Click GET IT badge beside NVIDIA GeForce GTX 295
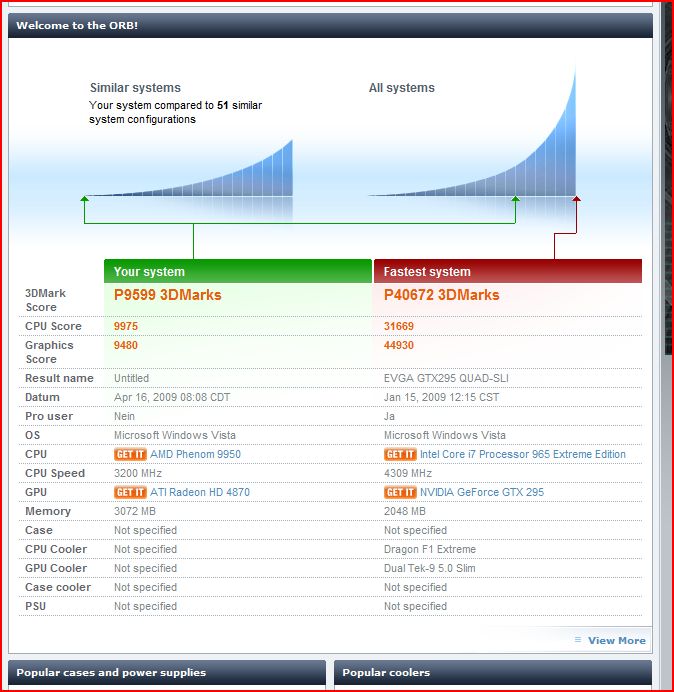This screenshot has width=674, height=692. click(400, 492)
